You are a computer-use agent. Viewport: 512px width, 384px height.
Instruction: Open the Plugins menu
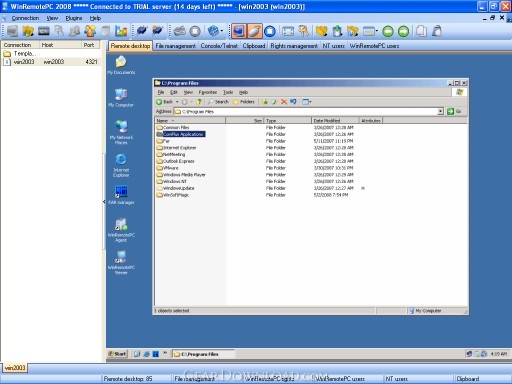74,18
